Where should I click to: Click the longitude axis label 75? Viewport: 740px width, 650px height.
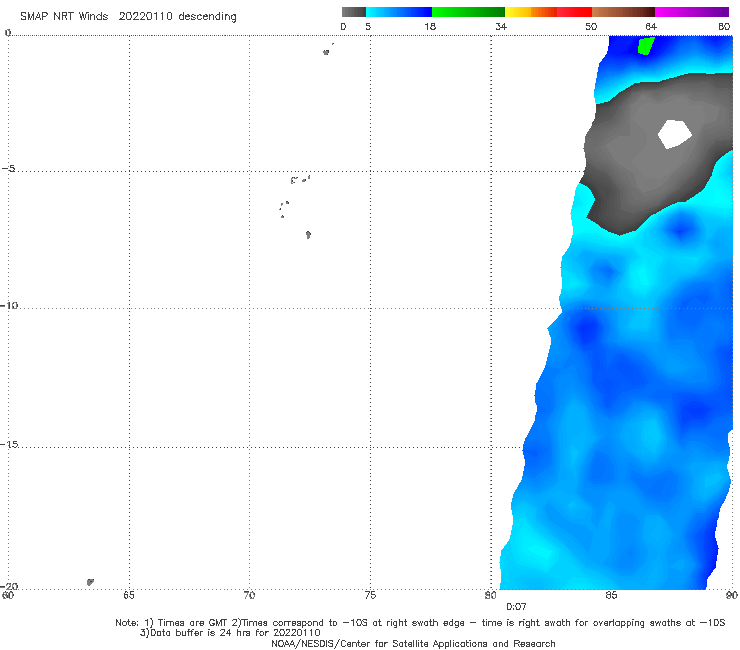pyautogui.click(x=370, y=595)
